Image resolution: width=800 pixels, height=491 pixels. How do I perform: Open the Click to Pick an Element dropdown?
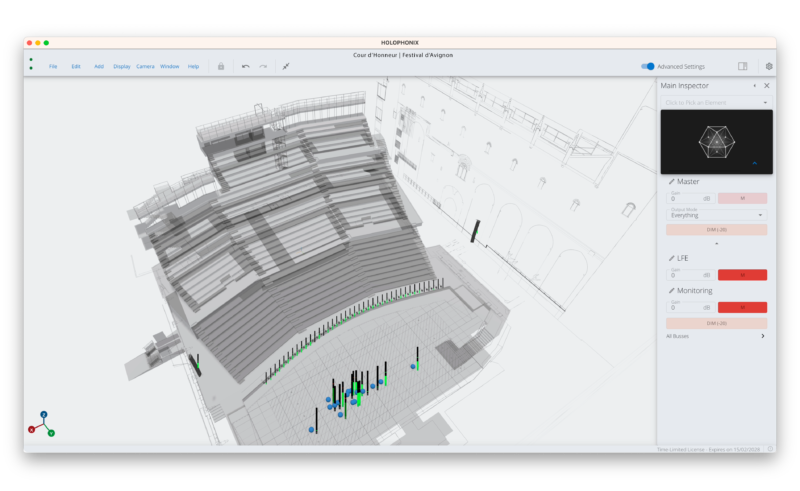click(x=716, y=102)
